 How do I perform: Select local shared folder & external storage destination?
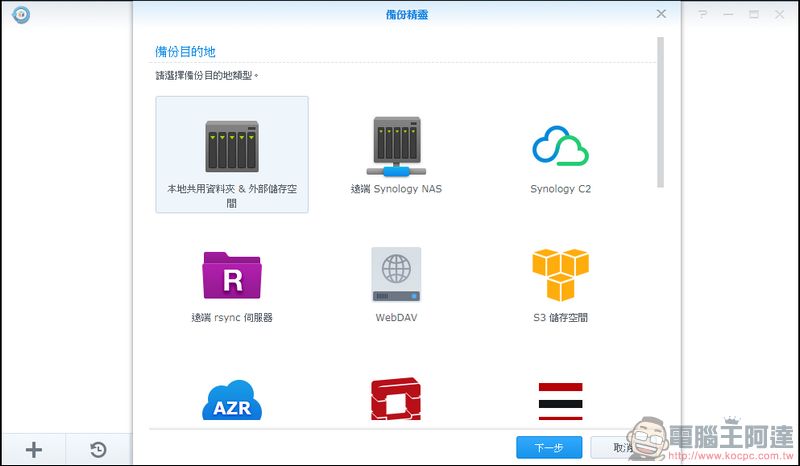232,154
